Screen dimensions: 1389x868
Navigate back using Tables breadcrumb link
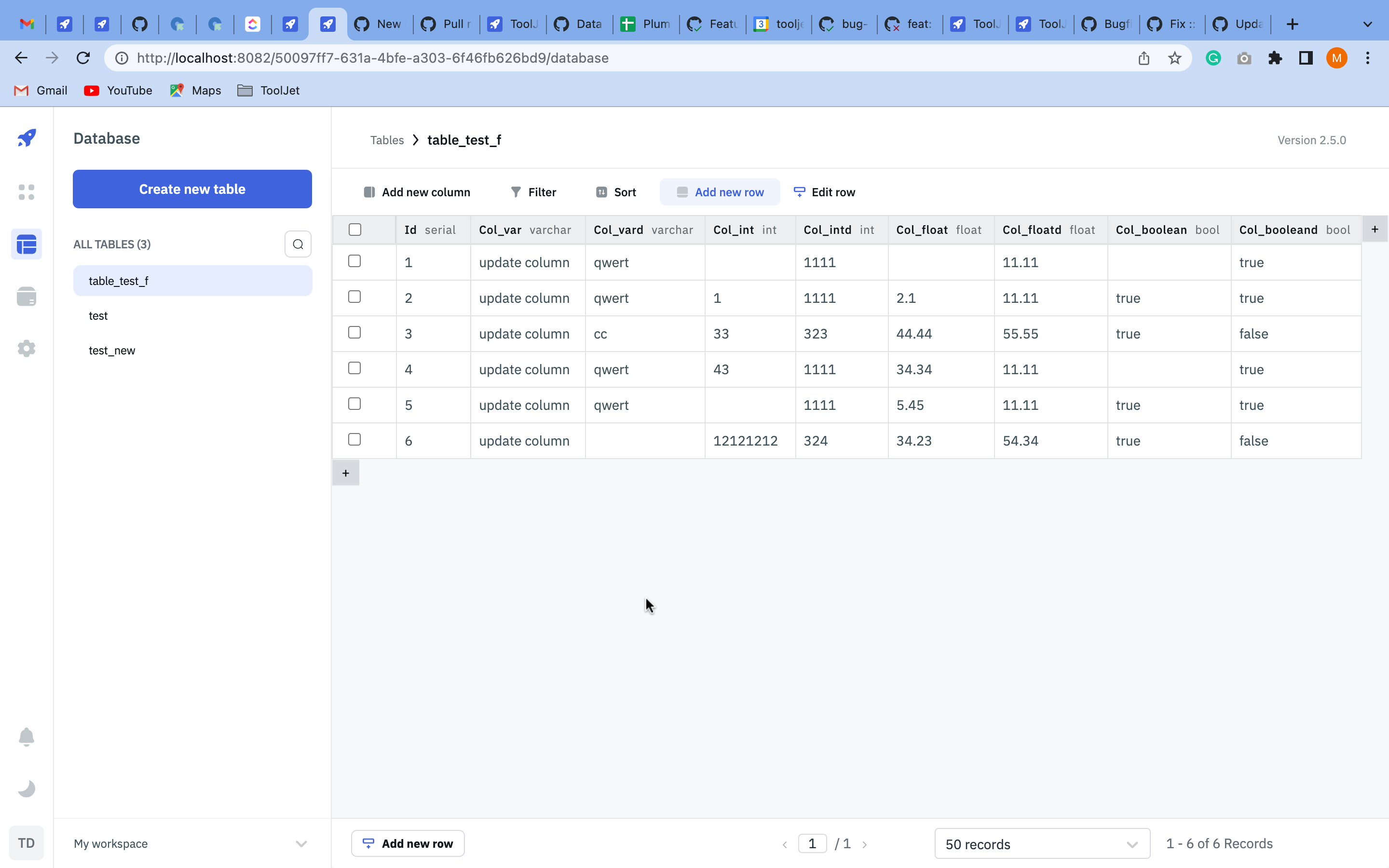(387, 140)
